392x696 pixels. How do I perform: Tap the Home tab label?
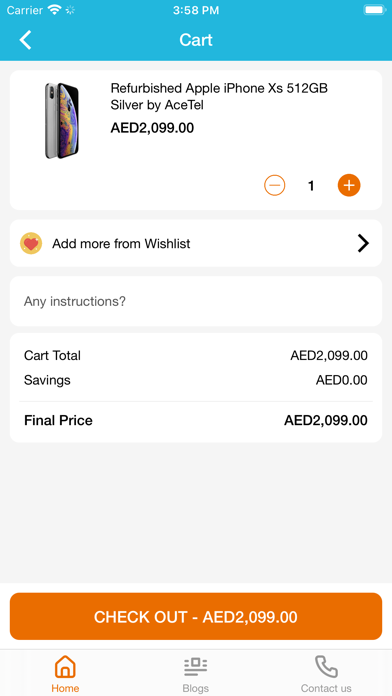[65, 688]
